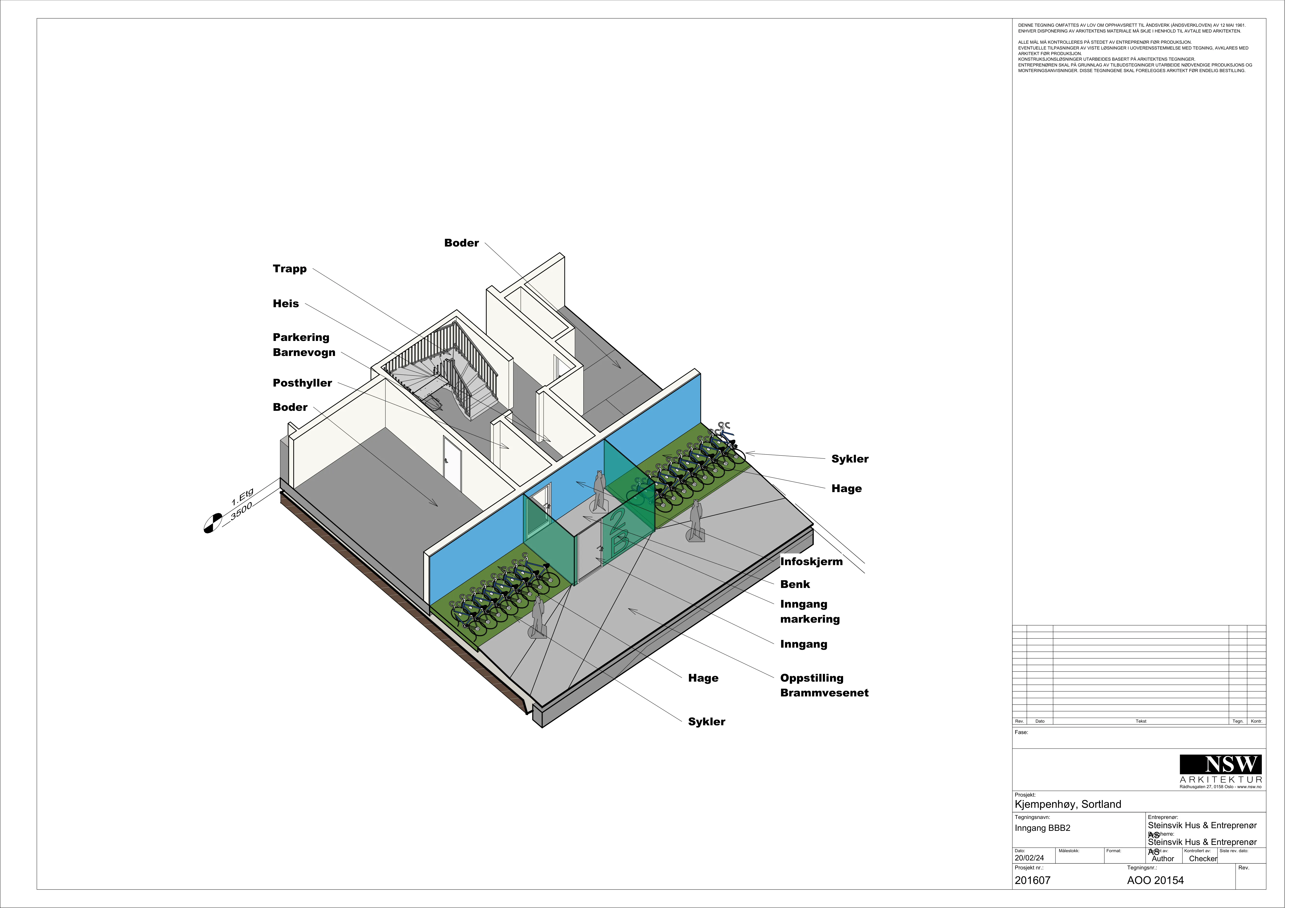Select the Siste rev. dato field
Image resolution: width=1316 pixels, height=908 pixels.
[x=1241, y=856]
